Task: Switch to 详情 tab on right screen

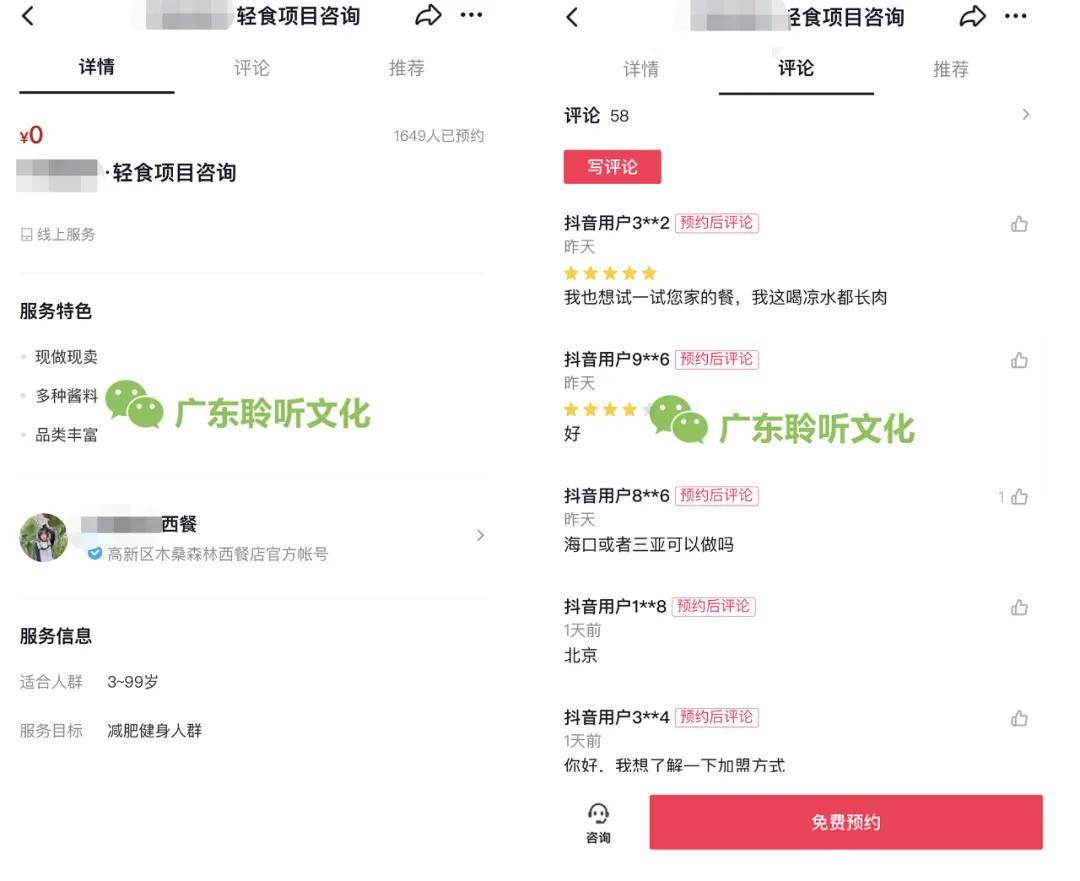Action: pos(641,69)
